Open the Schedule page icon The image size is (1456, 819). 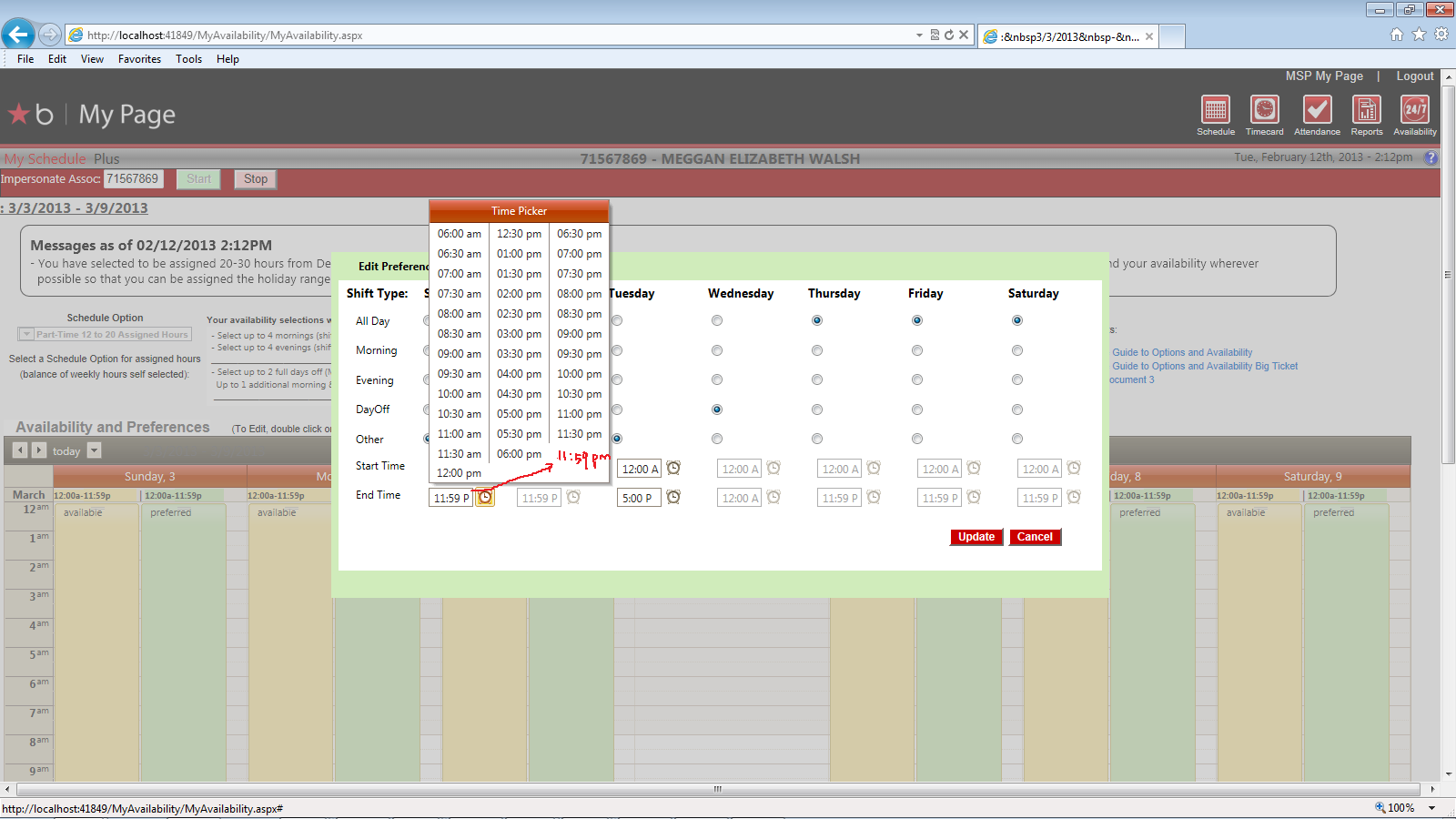[x=1216, y=110]
